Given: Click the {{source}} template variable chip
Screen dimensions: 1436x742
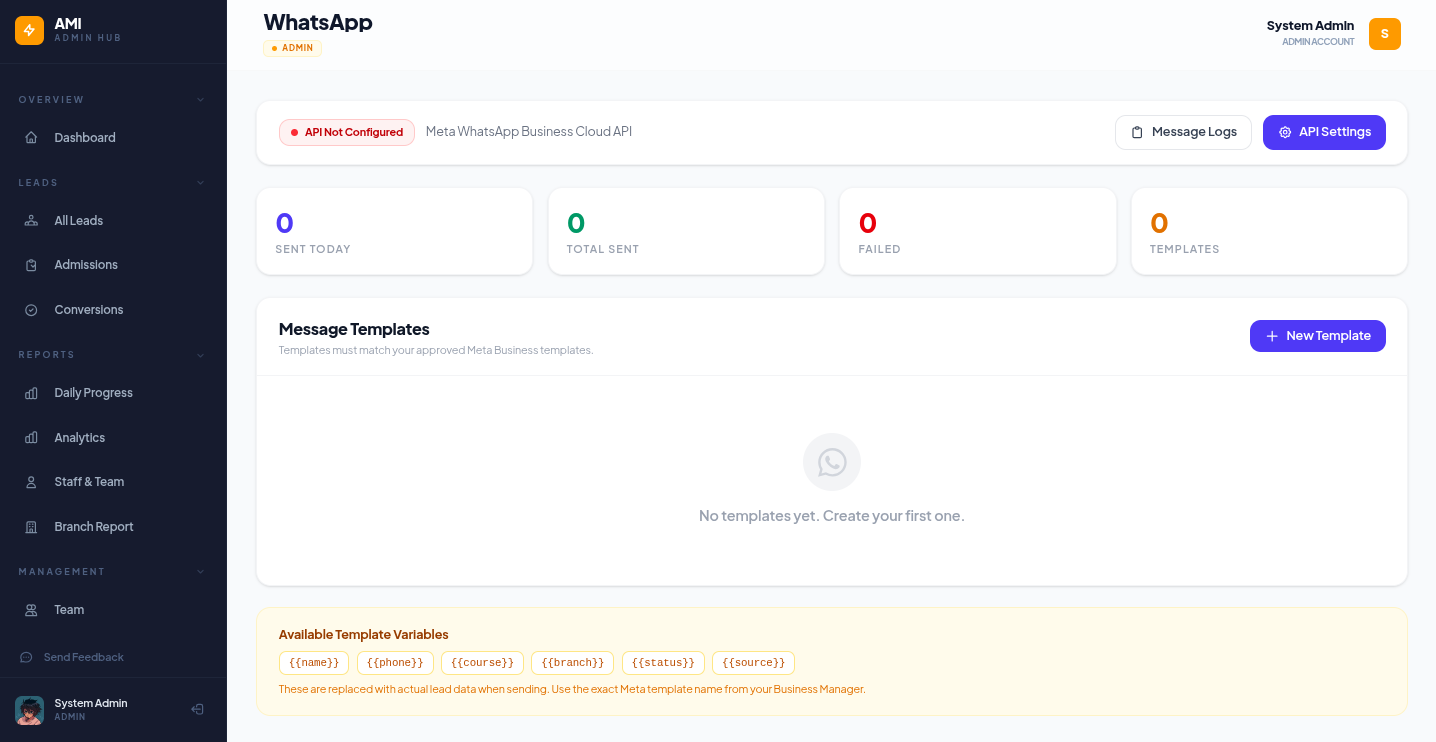Looking at the screenshot, I should click(x=753, y=663).
